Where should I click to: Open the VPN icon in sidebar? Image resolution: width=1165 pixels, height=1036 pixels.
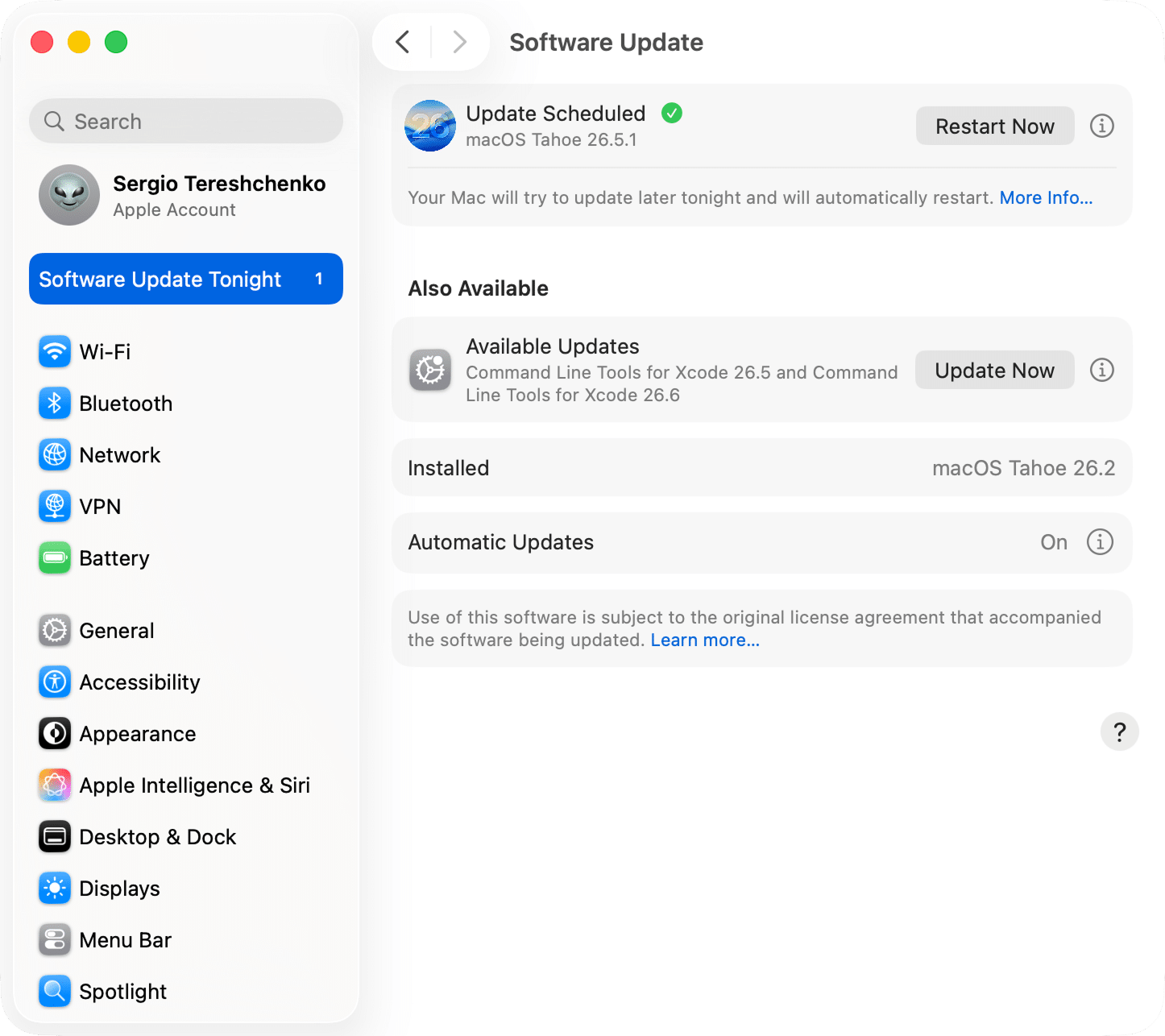point(55,507)
